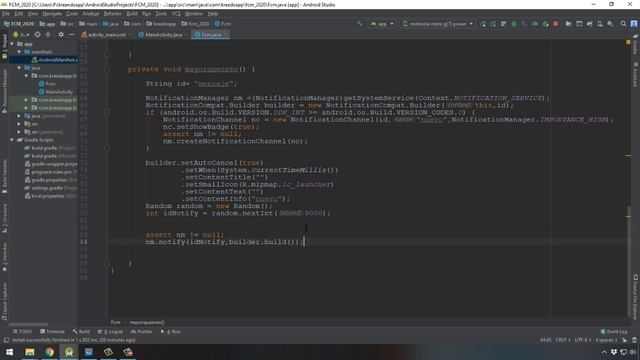Click the Select Opened File target icon
The width and height of the screenshot is (640, 360).
[x=38, y=35]
